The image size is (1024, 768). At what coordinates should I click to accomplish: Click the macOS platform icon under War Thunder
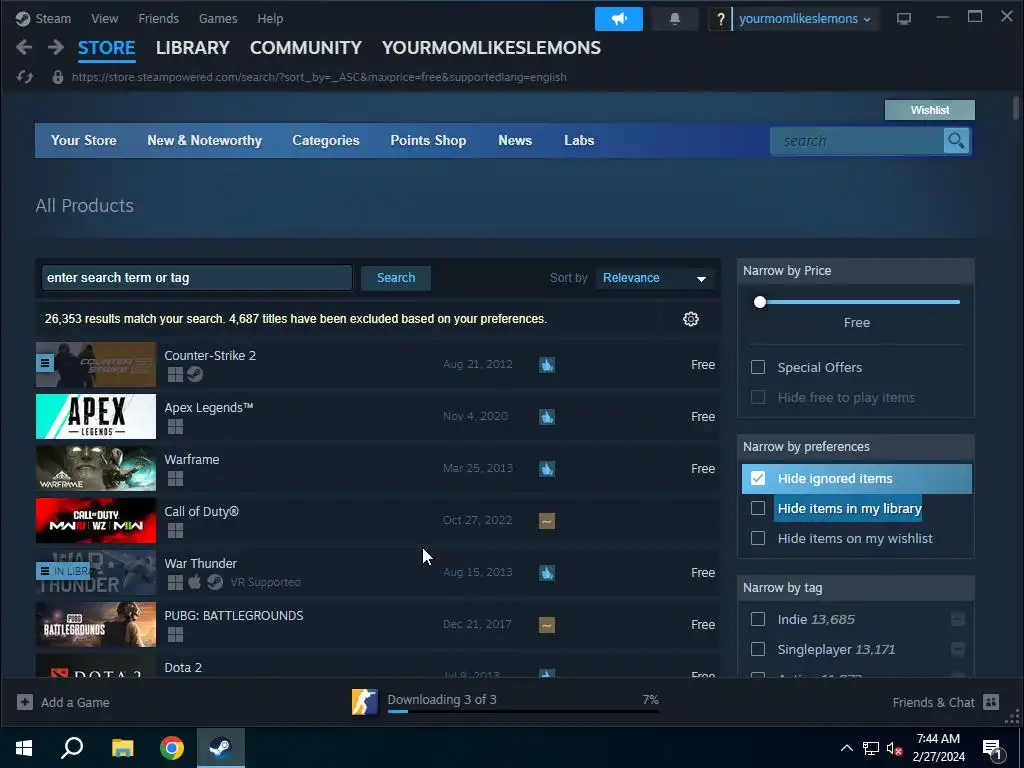[x=195, y=582]
